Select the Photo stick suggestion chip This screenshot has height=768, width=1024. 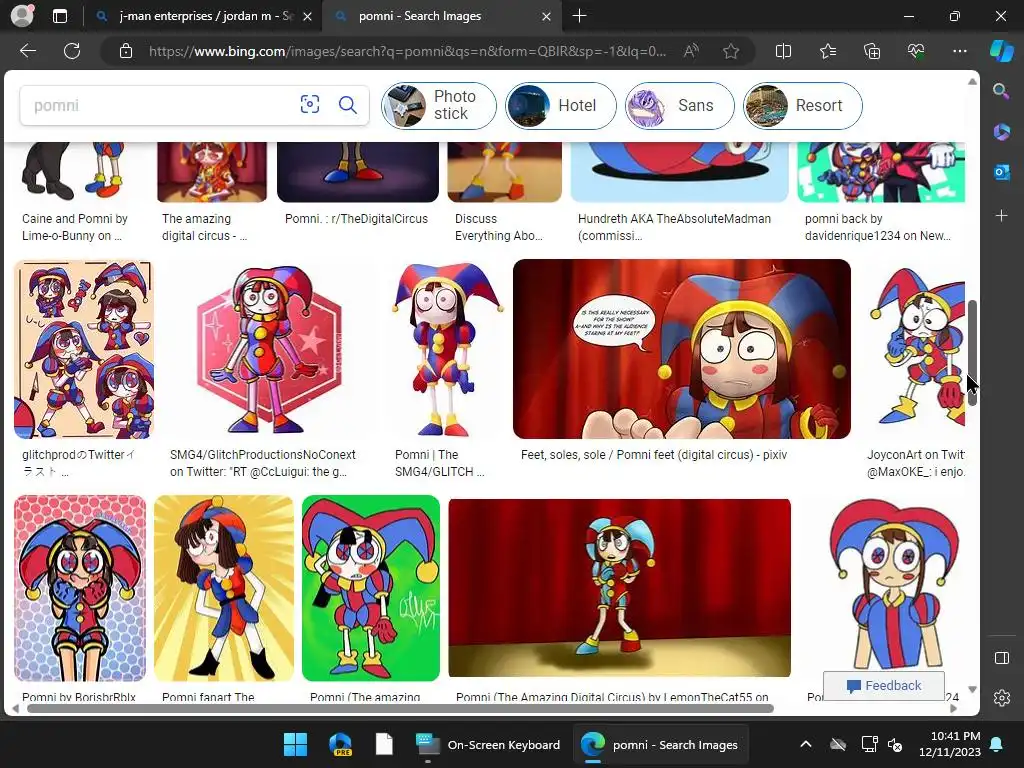tap(439, 105)
